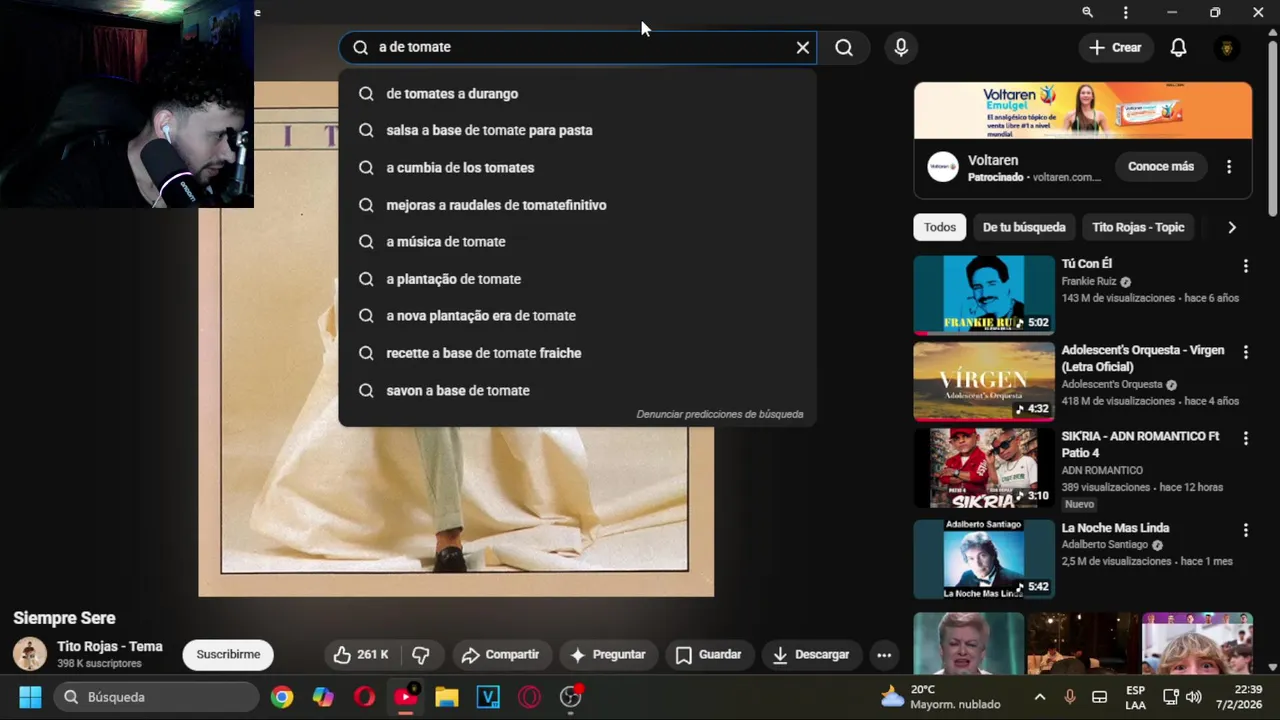Click the 'Preguntar' button
1280x720 pixels.
(608, 654)
